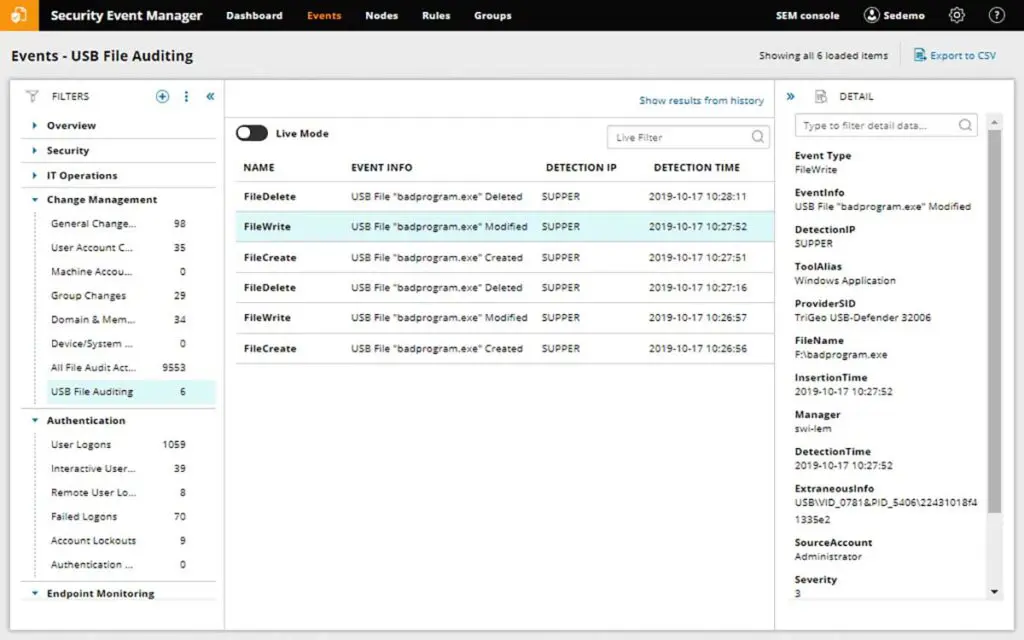Open the filters overflow menu icon
The width and height of the screenshot is (1024, 640).
[x=185, y=96]
